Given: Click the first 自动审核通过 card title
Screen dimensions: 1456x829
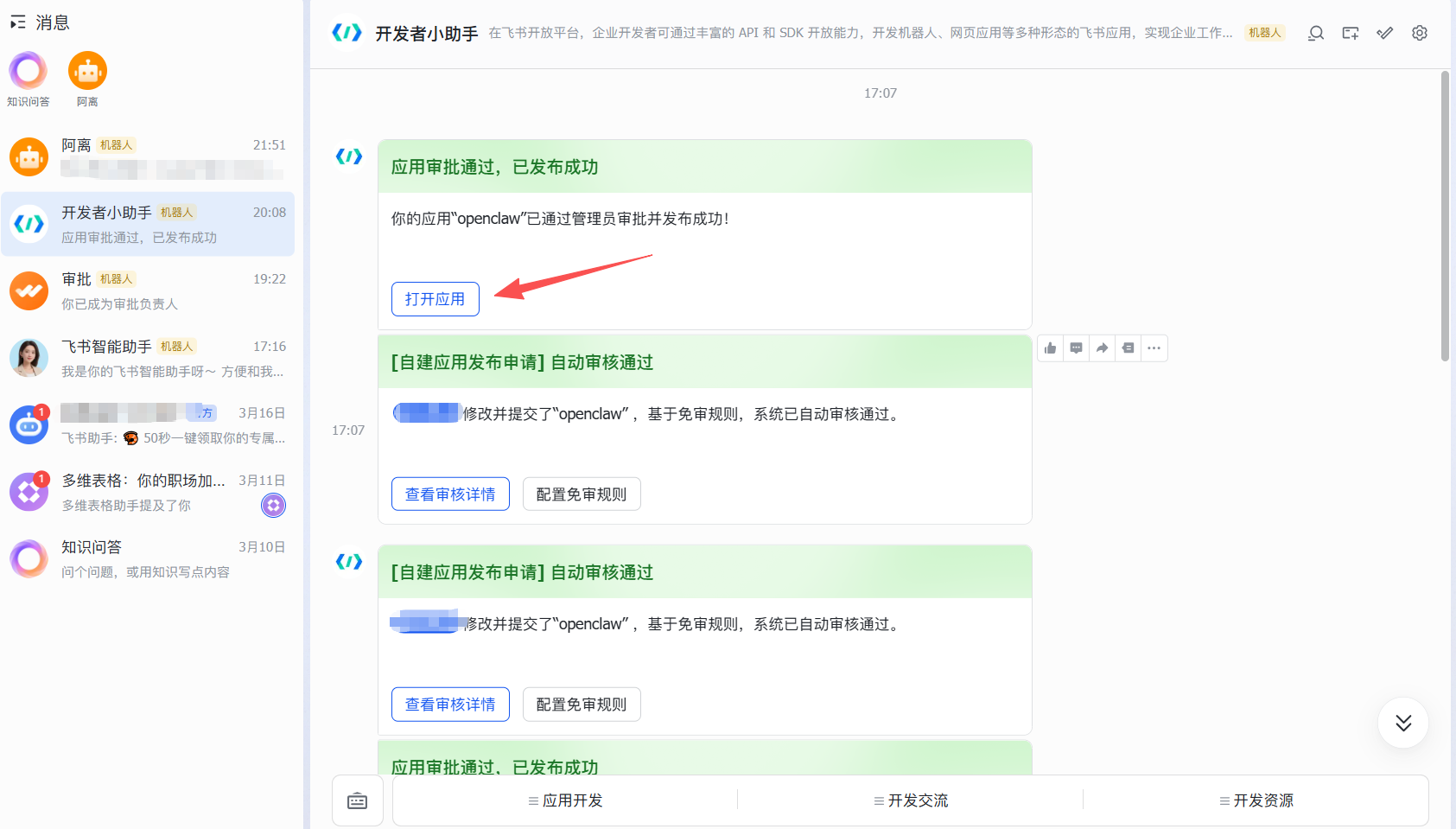Looking at the screenshot, I should (522, 362).
